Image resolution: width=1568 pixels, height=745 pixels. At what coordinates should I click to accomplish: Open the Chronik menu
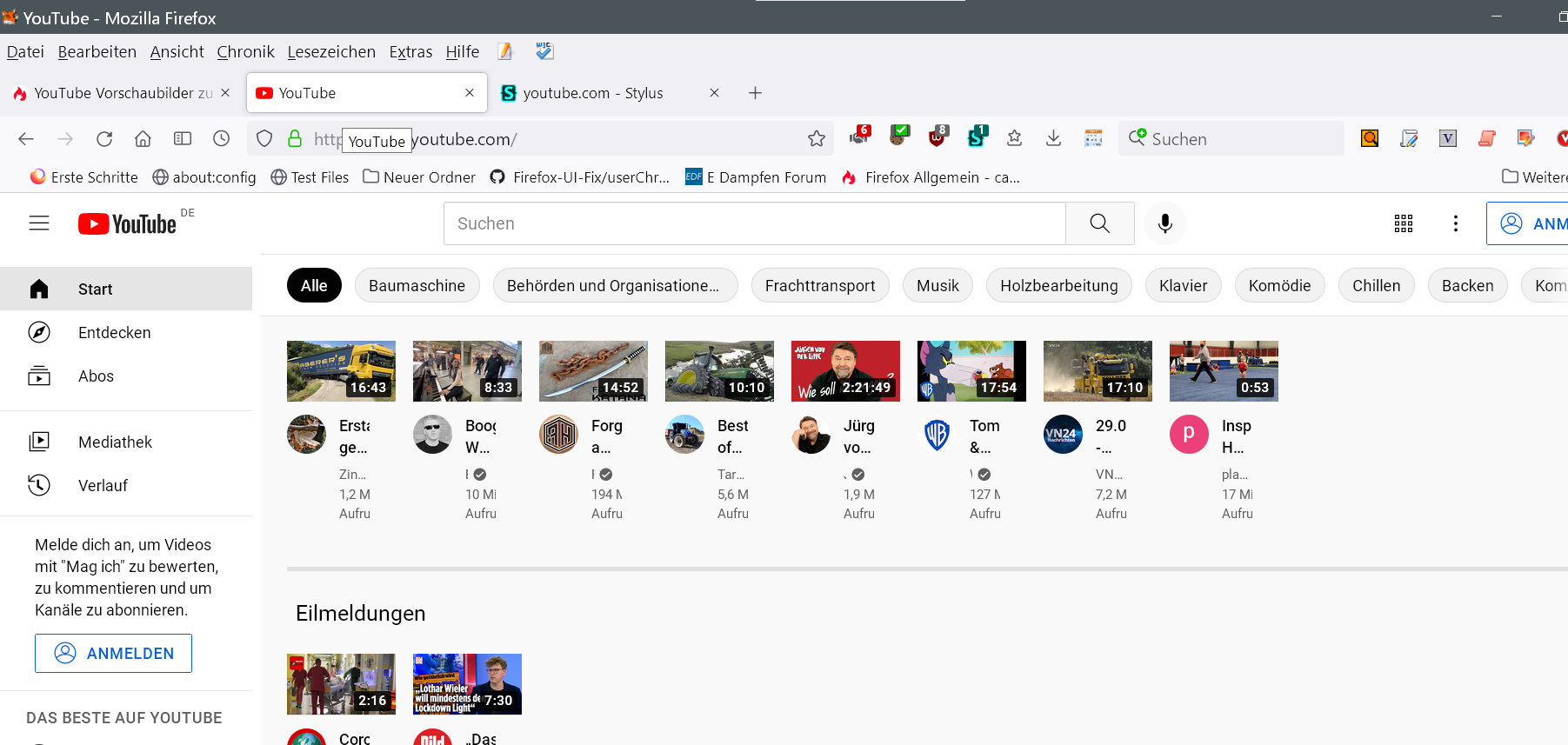(x=245, y=52)
